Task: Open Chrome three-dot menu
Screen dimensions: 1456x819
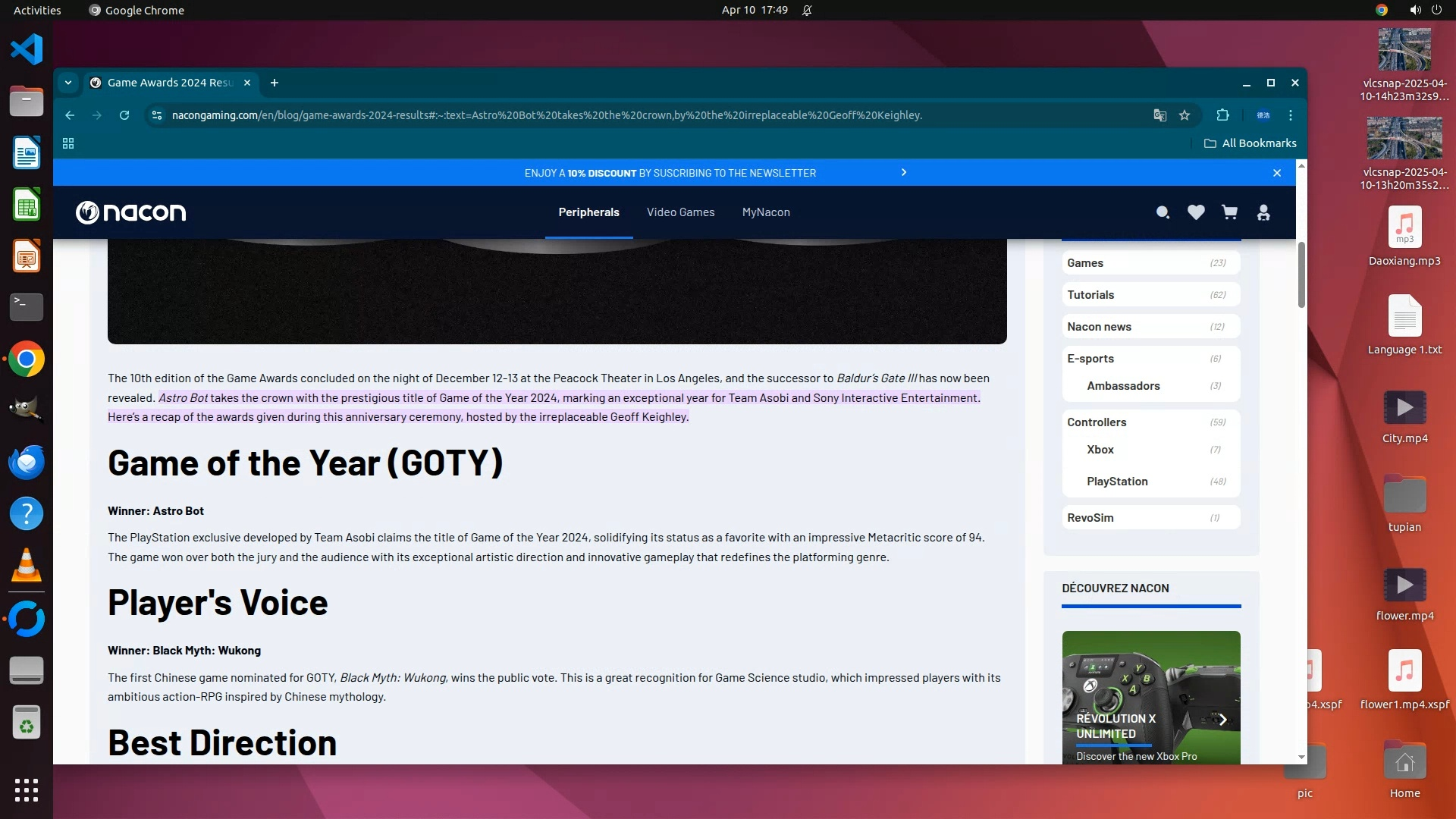Action: [x=1291, y=115]
